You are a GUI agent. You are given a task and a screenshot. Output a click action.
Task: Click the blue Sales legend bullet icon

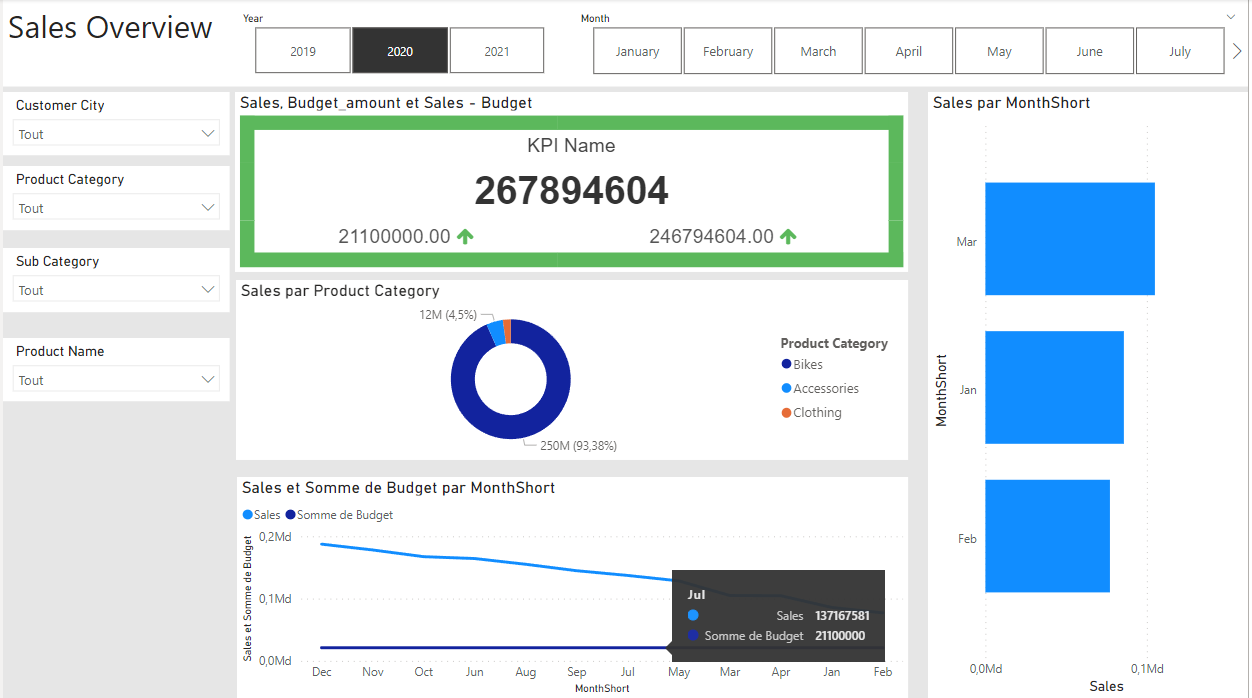click(248, 514)
